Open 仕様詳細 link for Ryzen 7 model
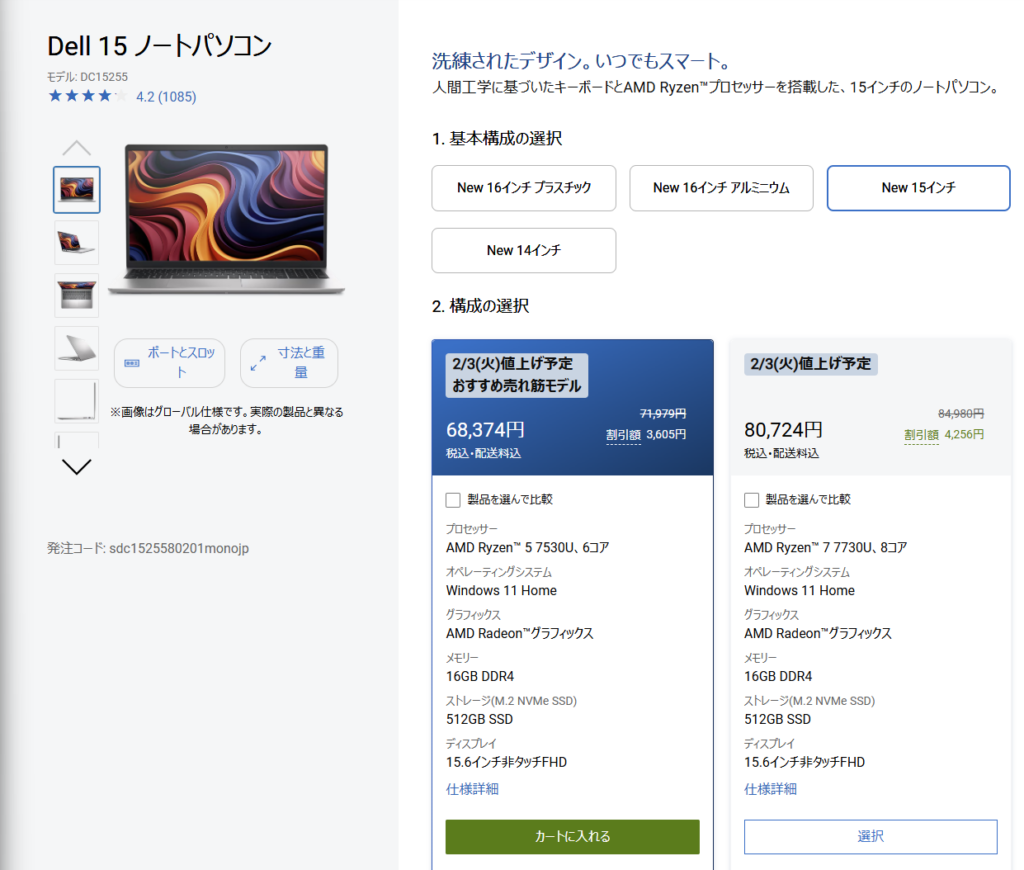 point(770,789)
